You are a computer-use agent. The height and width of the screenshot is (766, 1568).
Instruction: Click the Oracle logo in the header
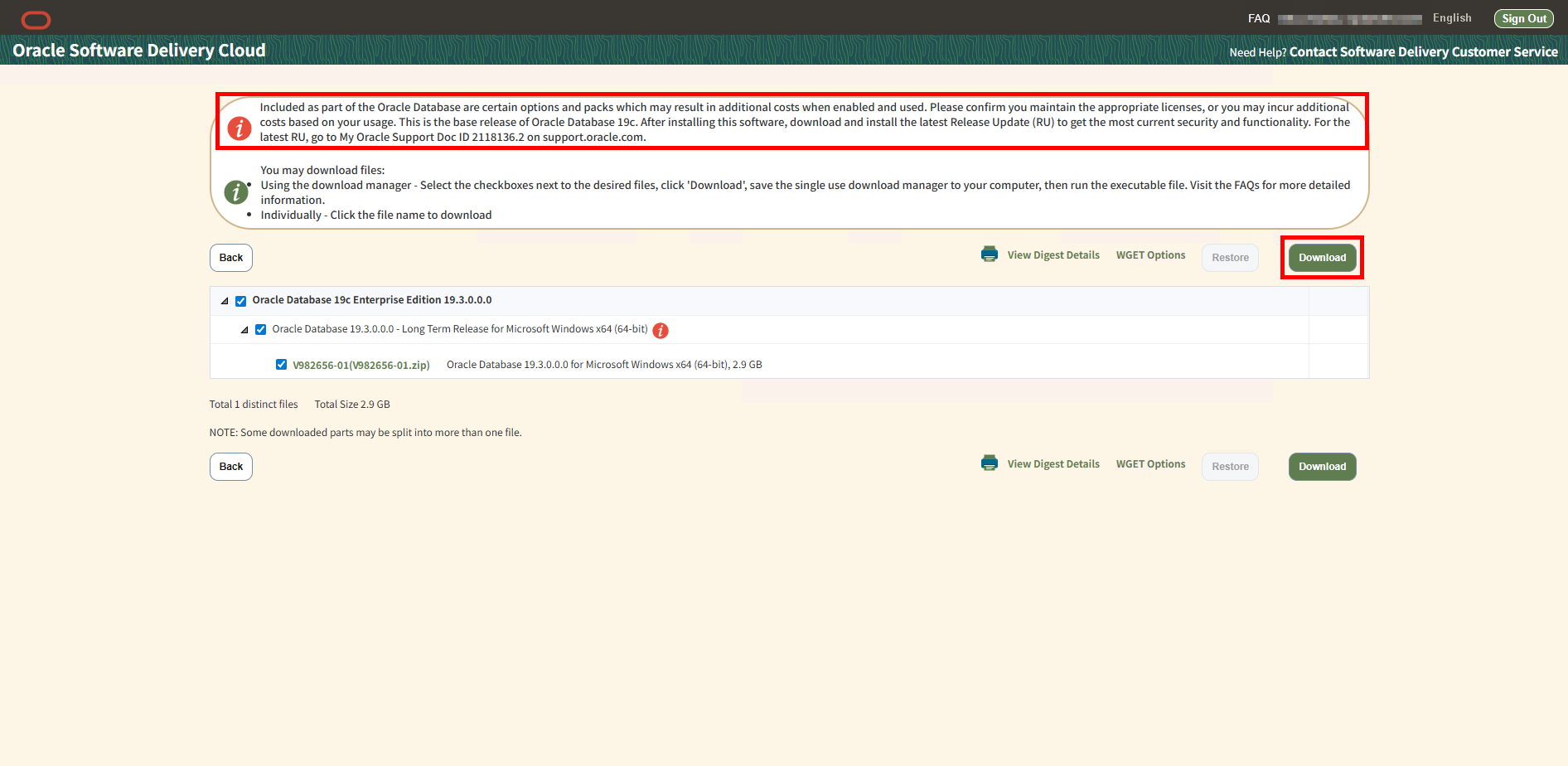(36, 19)
